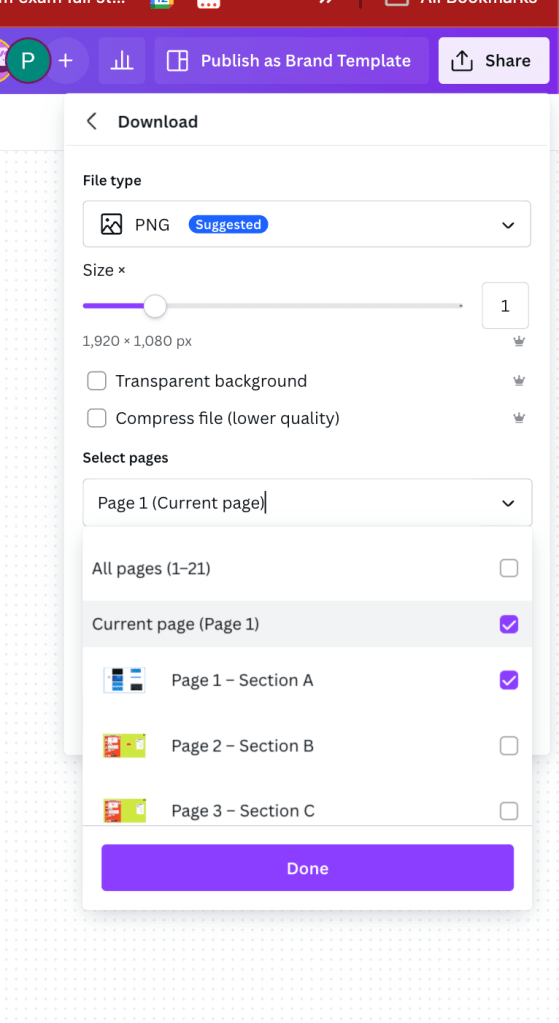Enable Transparent background checkbox
Viewport: 559px width, 1023px height.
(97, 381)
